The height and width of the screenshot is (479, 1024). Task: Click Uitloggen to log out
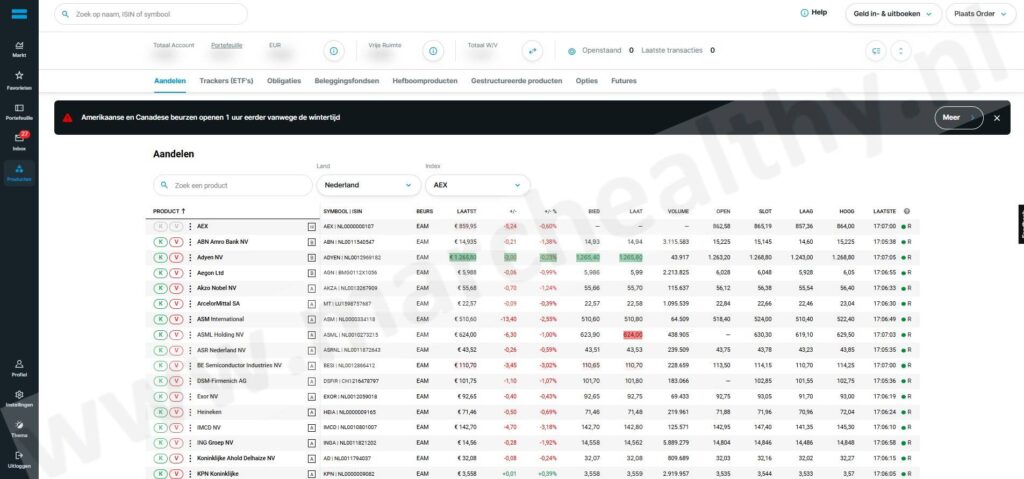coord(19,459)
